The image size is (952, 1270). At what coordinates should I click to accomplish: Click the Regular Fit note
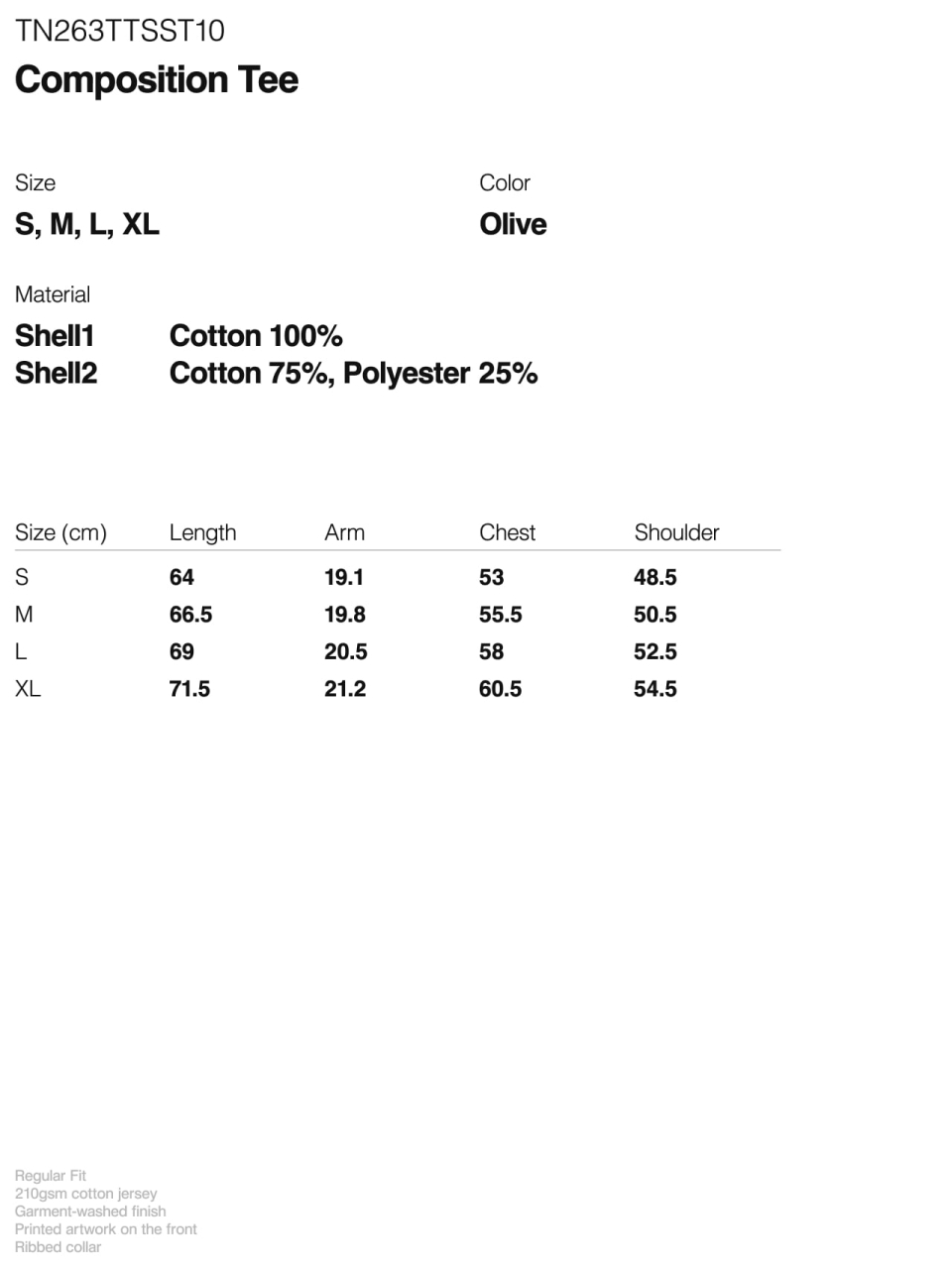51,1176
